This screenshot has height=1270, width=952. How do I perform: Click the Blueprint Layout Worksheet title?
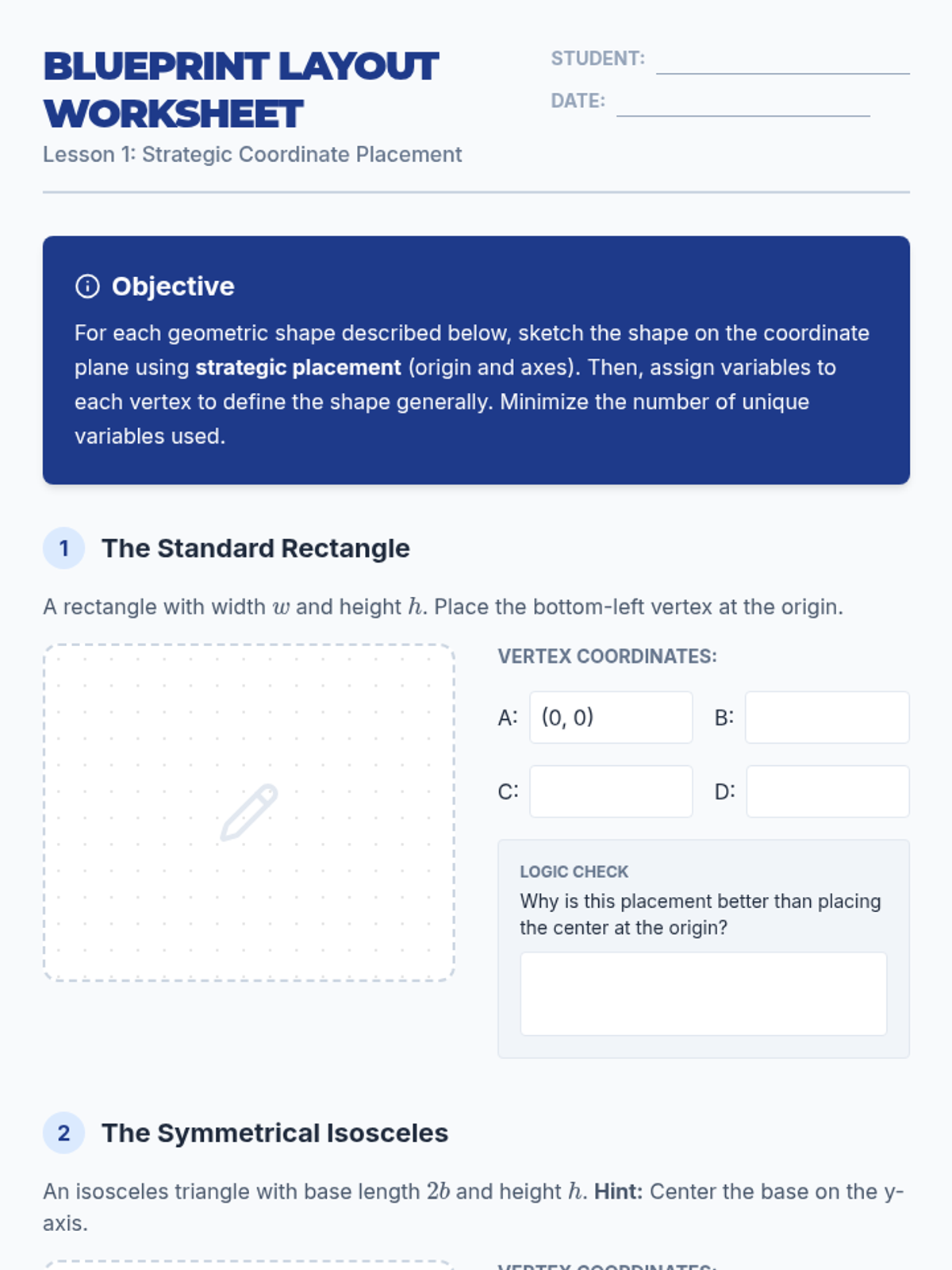(x=240, y=90)
